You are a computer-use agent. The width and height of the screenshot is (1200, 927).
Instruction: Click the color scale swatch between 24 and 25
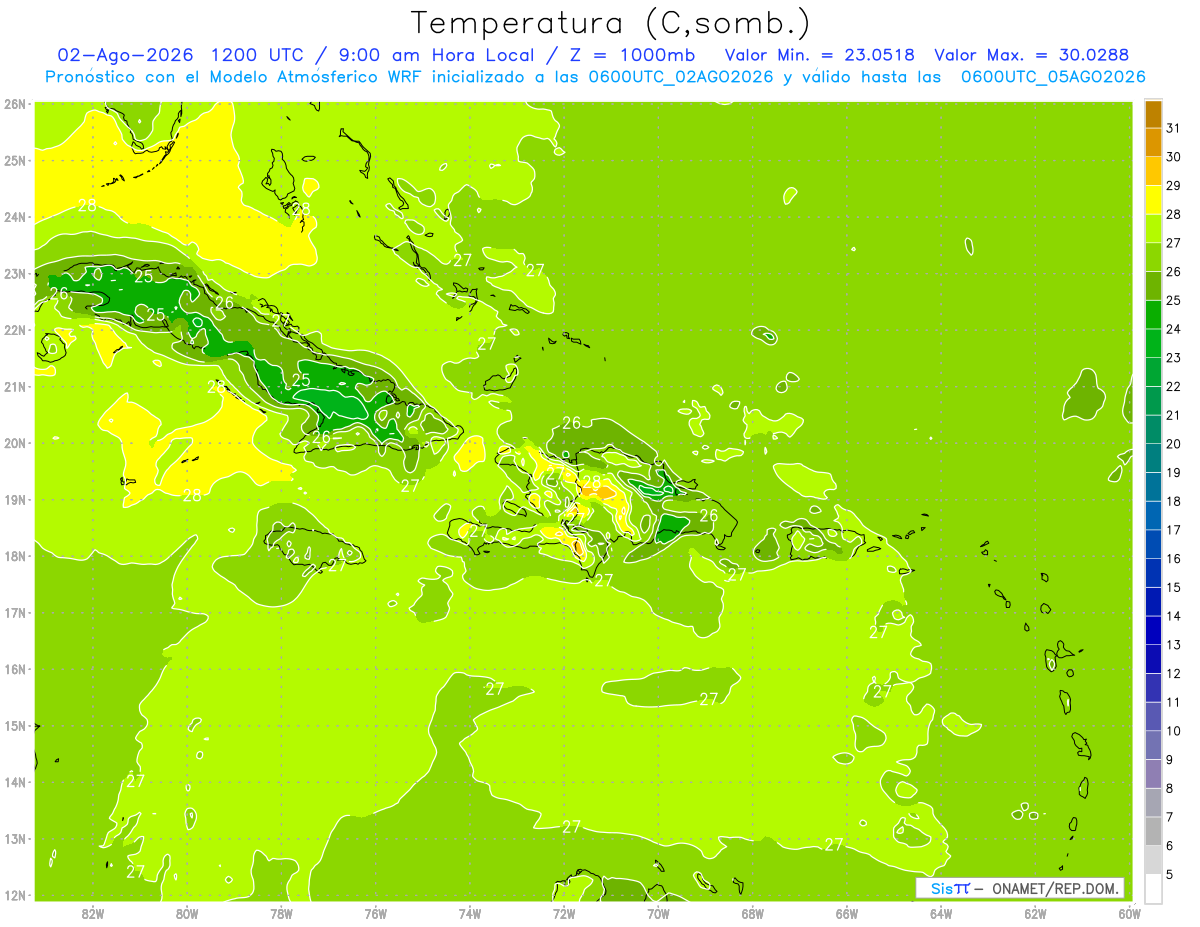1153,314
